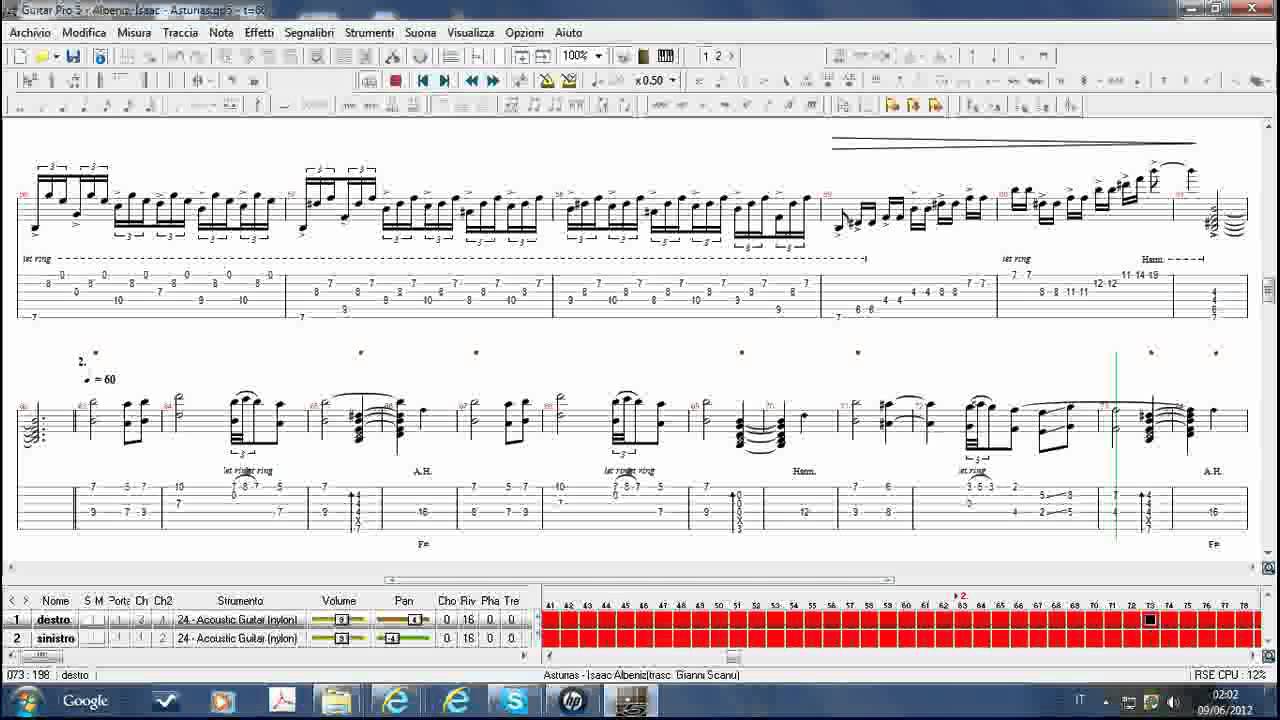Viewport: 1280px width, 720px height.
Task: Click the rewind double-arrow icon
Action: click(471, 81)
